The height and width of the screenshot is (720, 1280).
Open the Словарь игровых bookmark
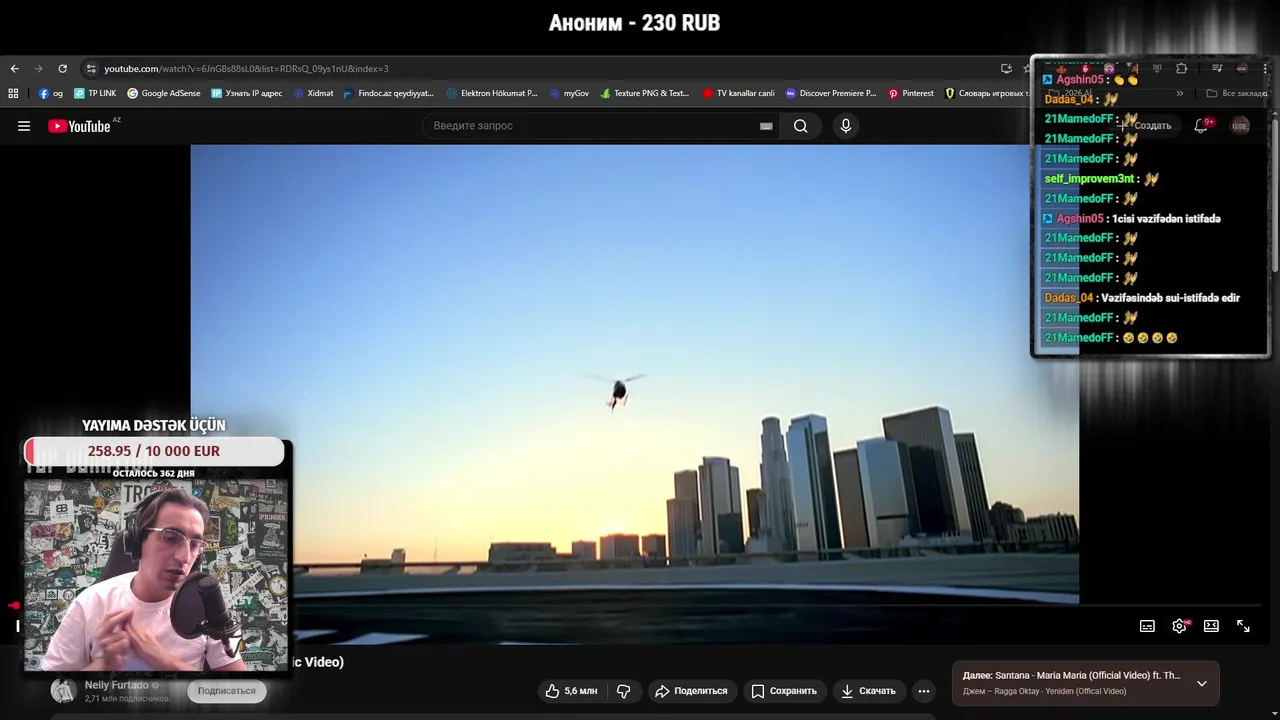point(987,93)
